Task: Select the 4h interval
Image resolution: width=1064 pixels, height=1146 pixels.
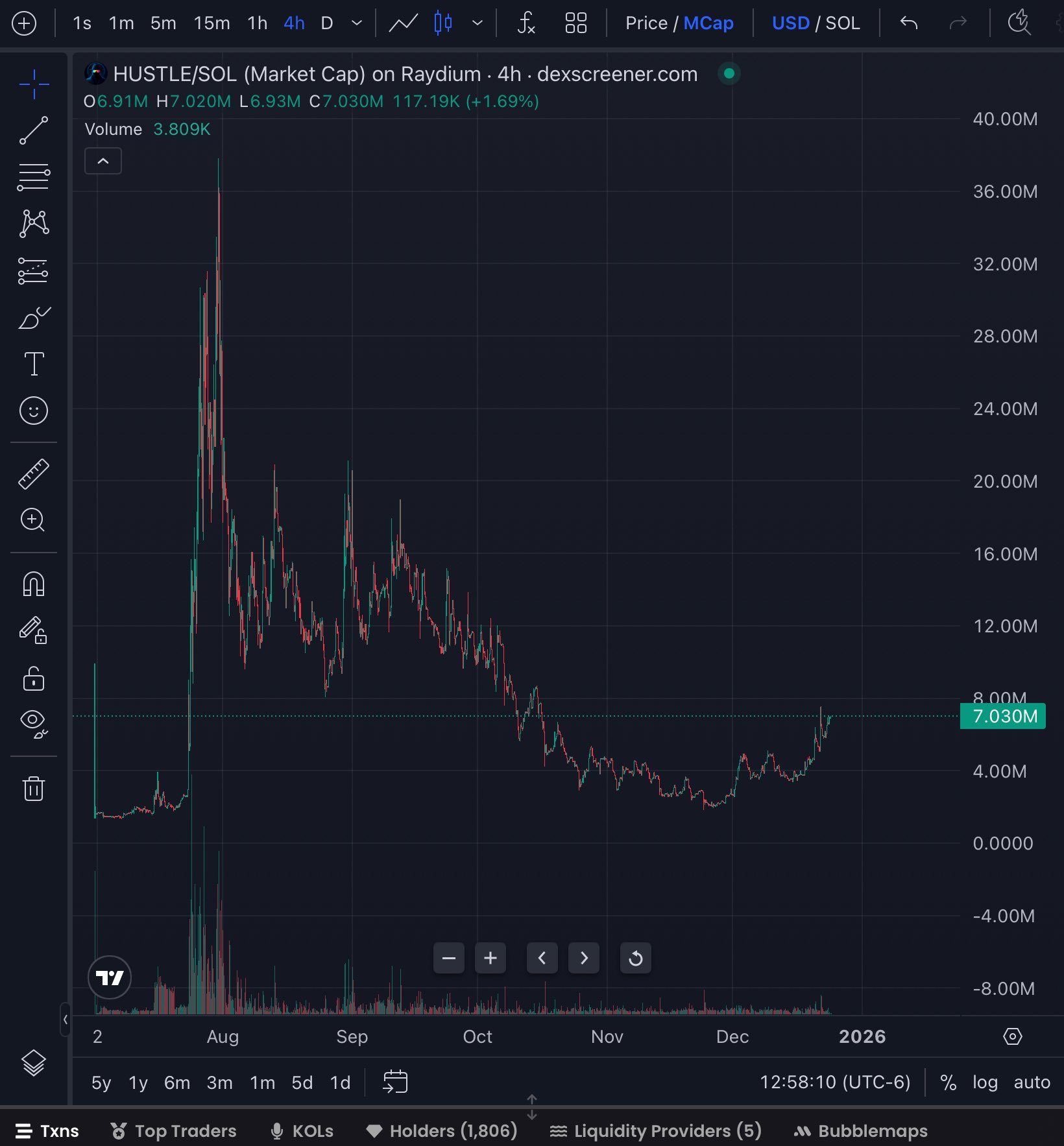Action: [x=295, y=23]
